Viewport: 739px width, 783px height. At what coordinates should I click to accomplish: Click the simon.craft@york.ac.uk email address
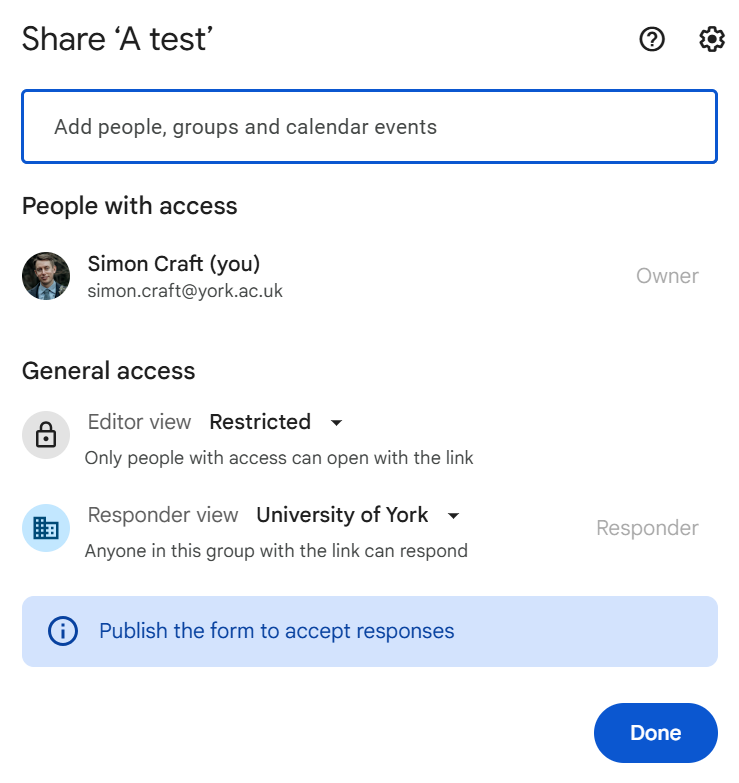coord(185,291)
